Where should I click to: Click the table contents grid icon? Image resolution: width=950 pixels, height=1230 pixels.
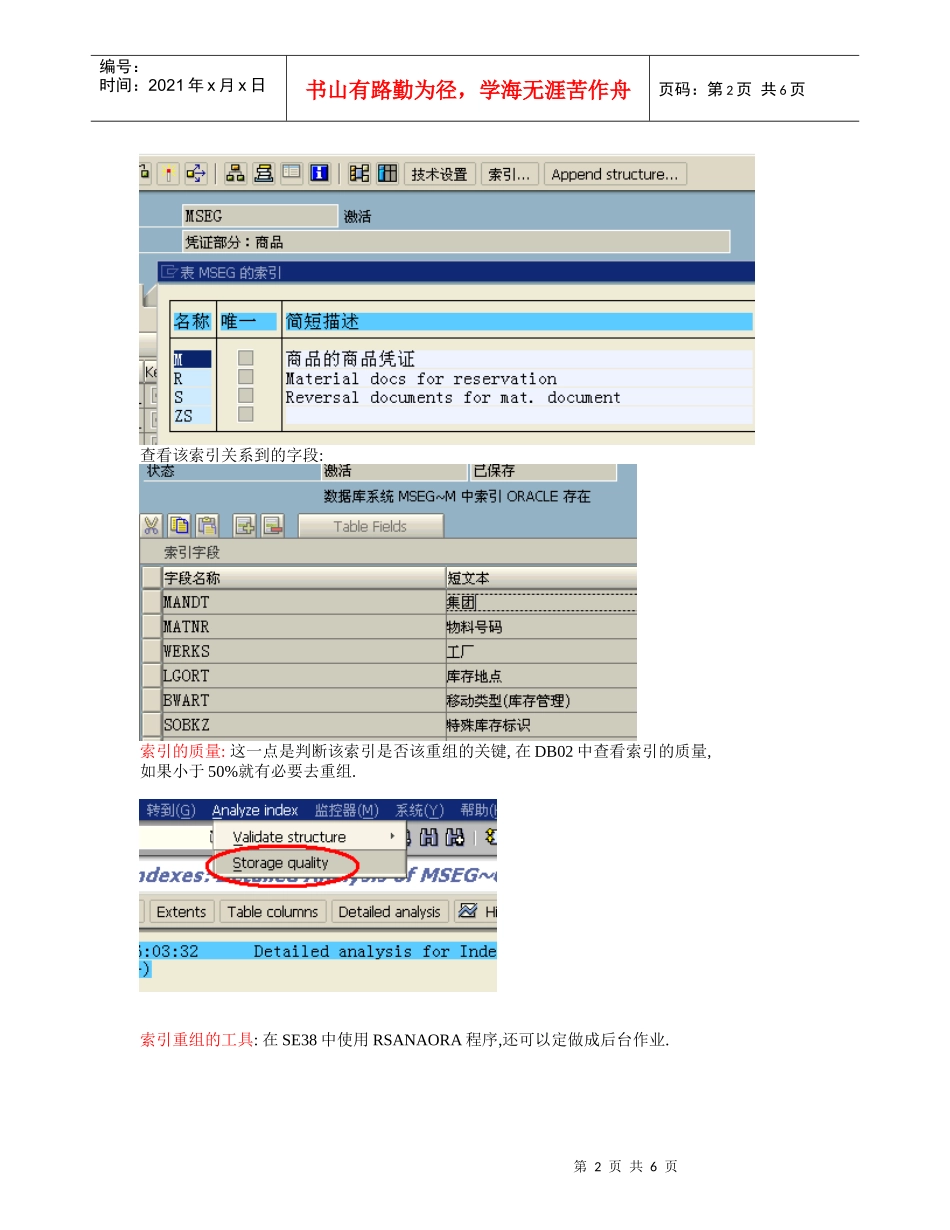(387, 173)
